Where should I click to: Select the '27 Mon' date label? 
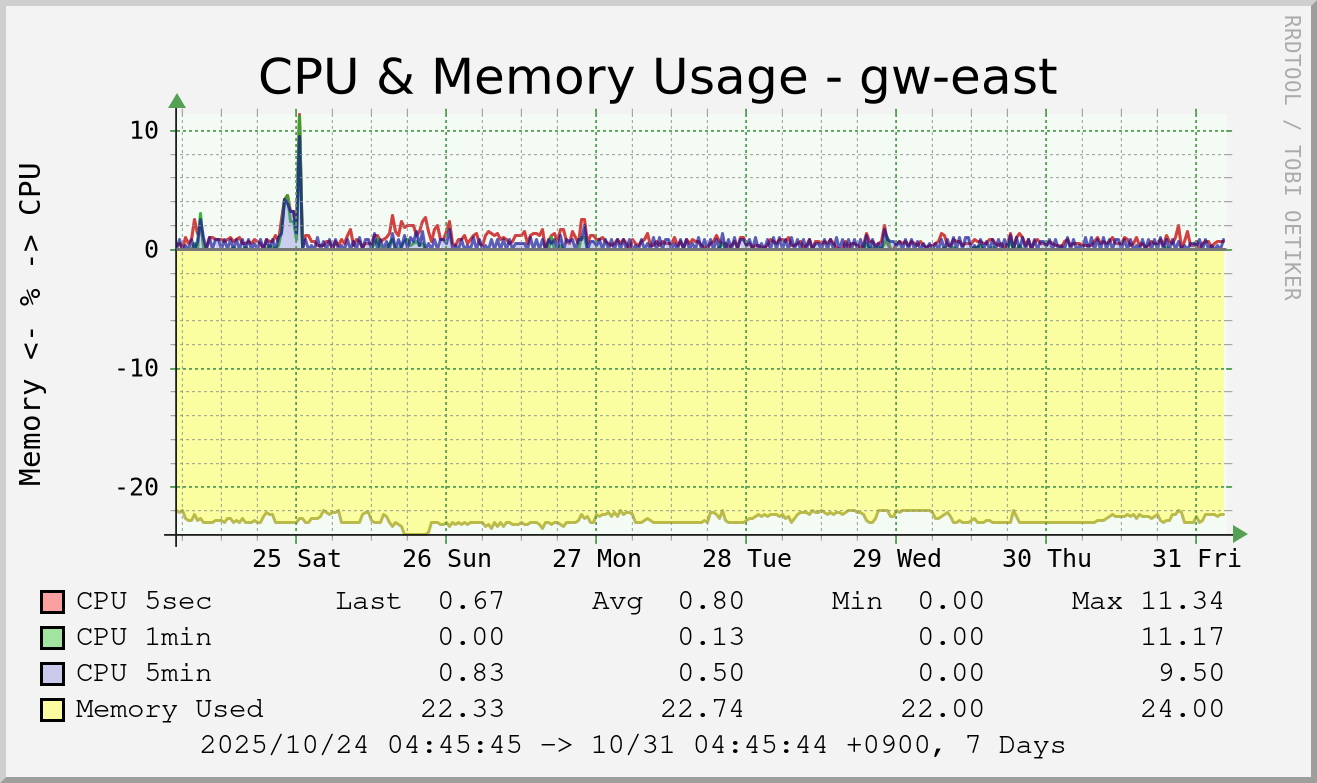click(x=597, y=558)
